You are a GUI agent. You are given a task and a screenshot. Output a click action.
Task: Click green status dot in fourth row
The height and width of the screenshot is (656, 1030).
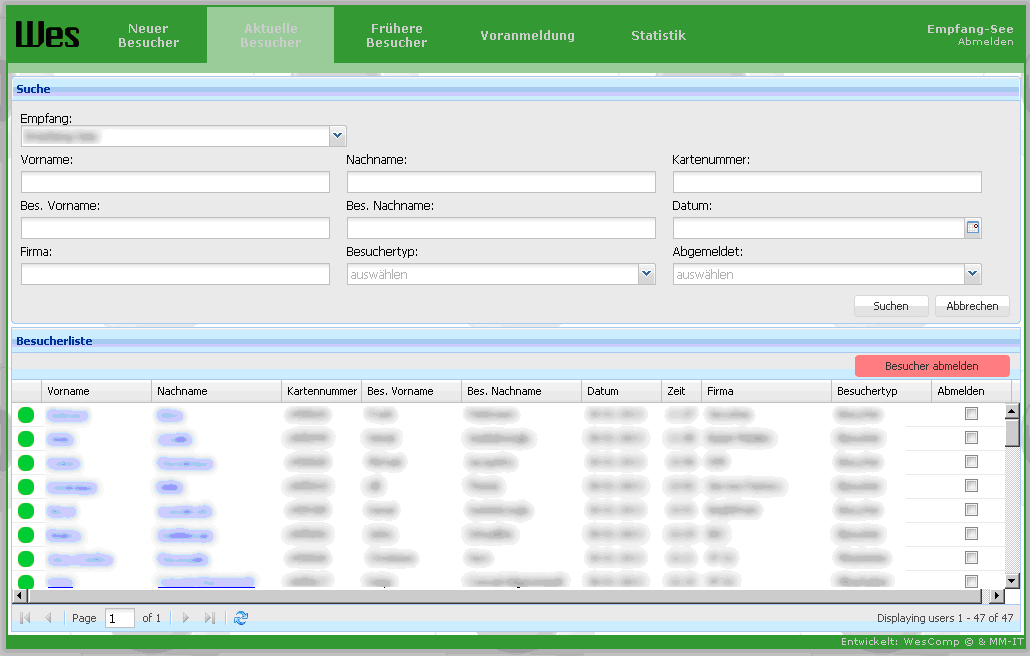26,487
